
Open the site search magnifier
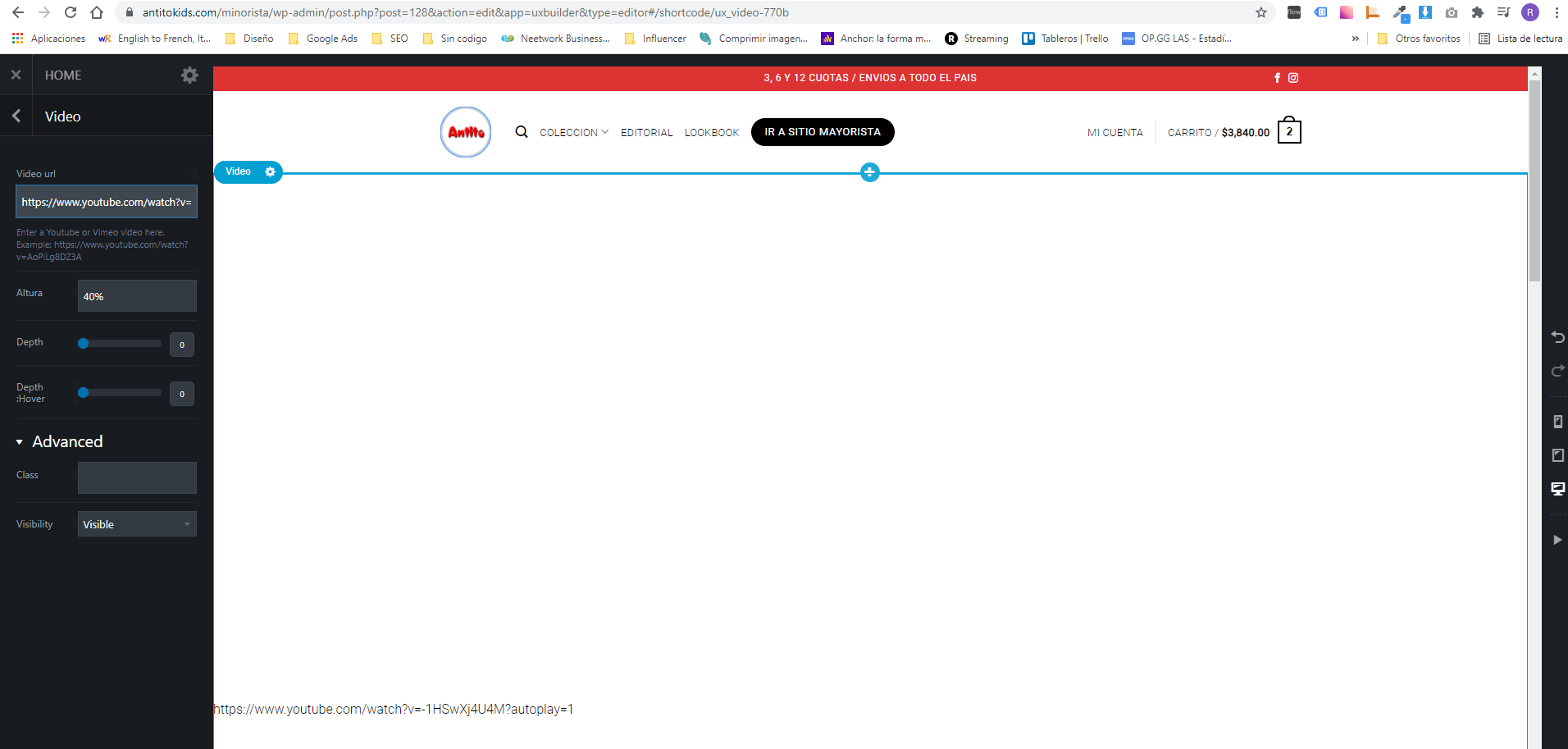[x=522, y=132]
